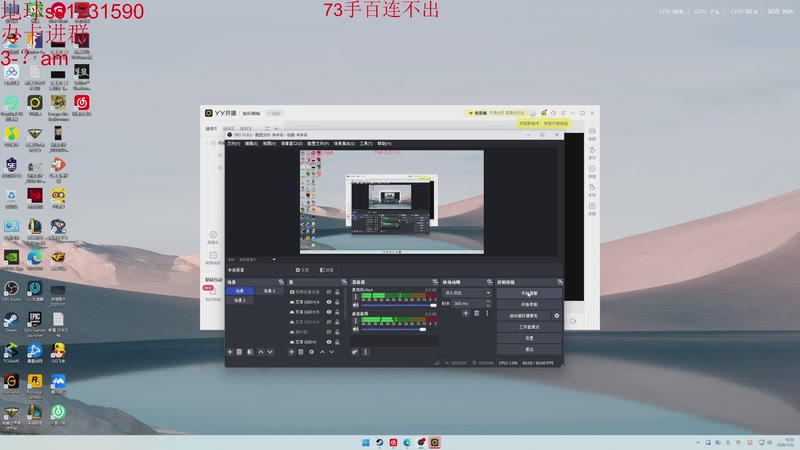
Task: Open the fade transition type dropdown
Action: click(467, 293)
